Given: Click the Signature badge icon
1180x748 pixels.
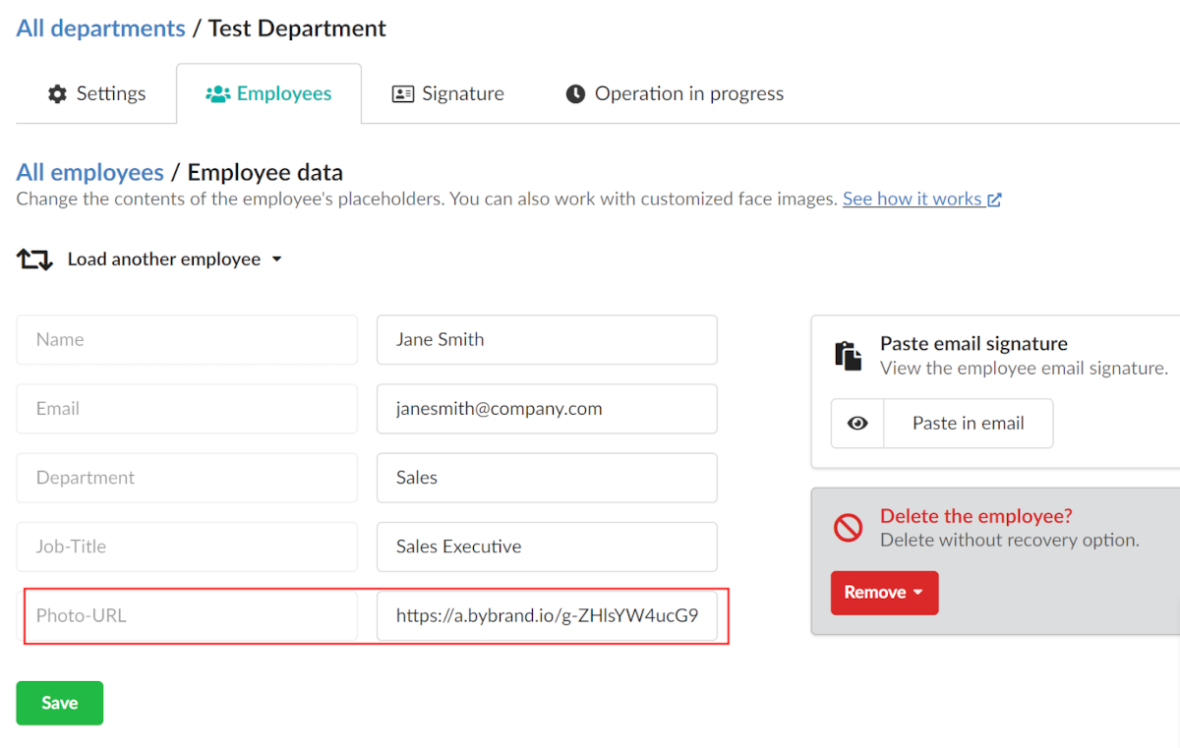Looking at the screenshot, I should pyautogui.click(x=402, y=93).
